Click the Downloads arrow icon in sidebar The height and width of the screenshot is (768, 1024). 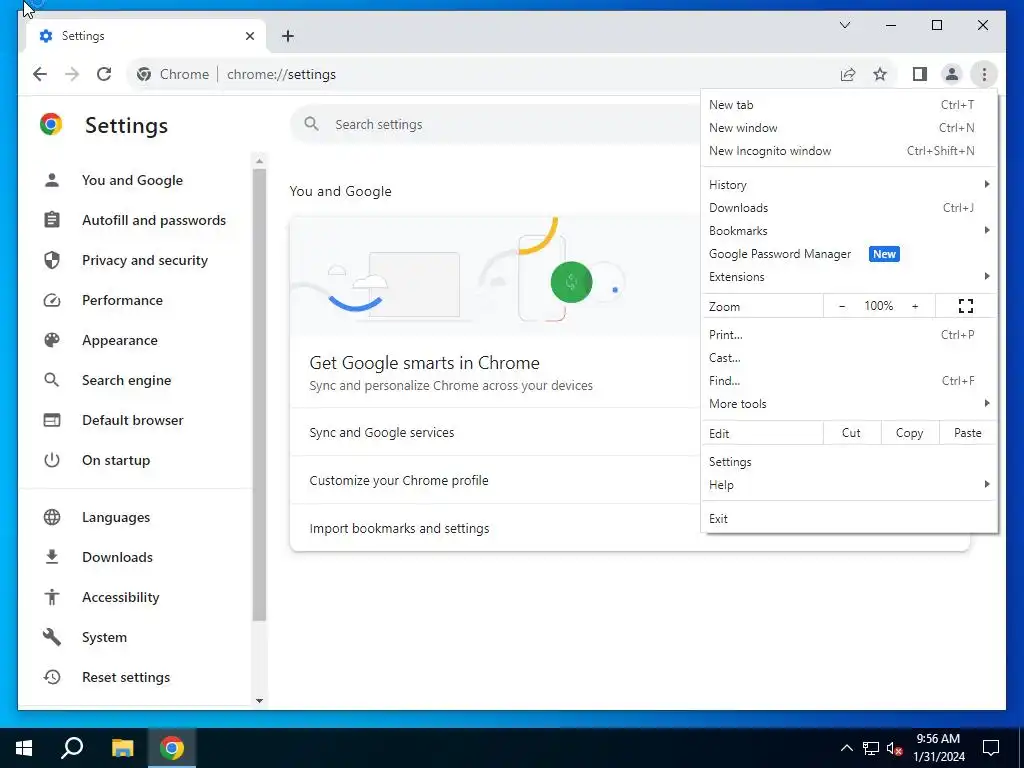(52, 557)
